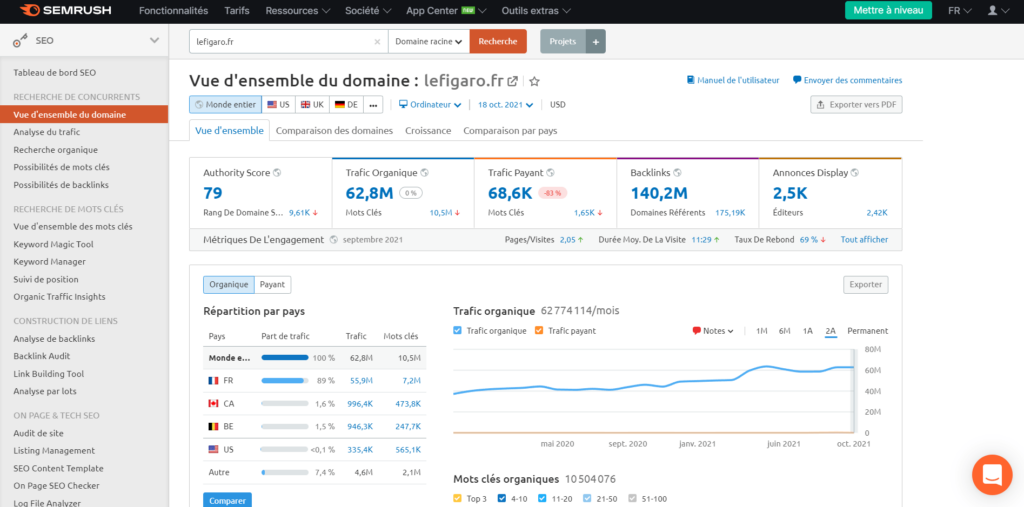Image resolution: width=1024 pixels, height=507 pixels.
Task: Click Tout afficher engagement link
Action: (864, 240)
